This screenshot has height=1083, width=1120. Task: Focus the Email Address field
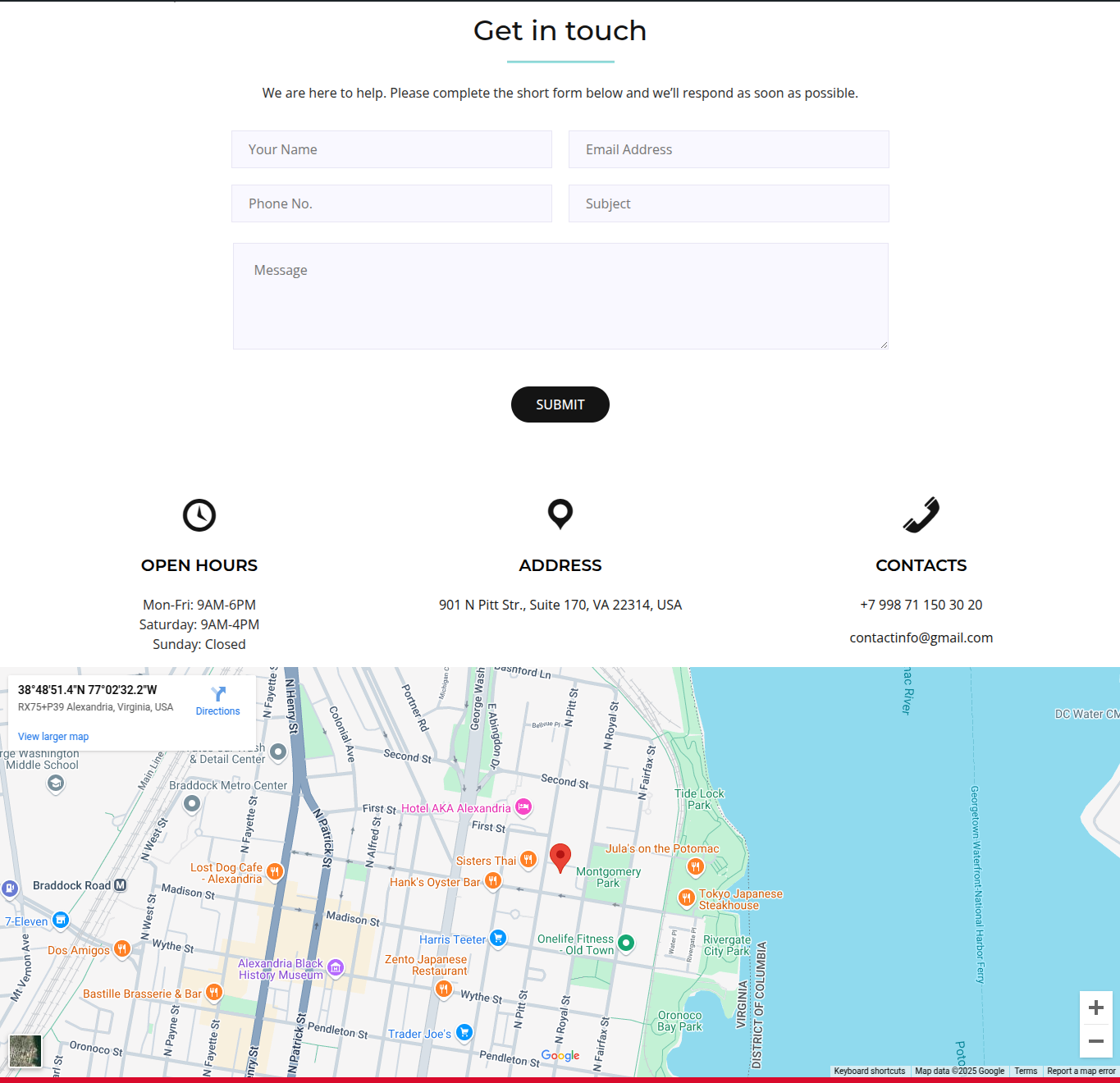[x=728, y=149]
